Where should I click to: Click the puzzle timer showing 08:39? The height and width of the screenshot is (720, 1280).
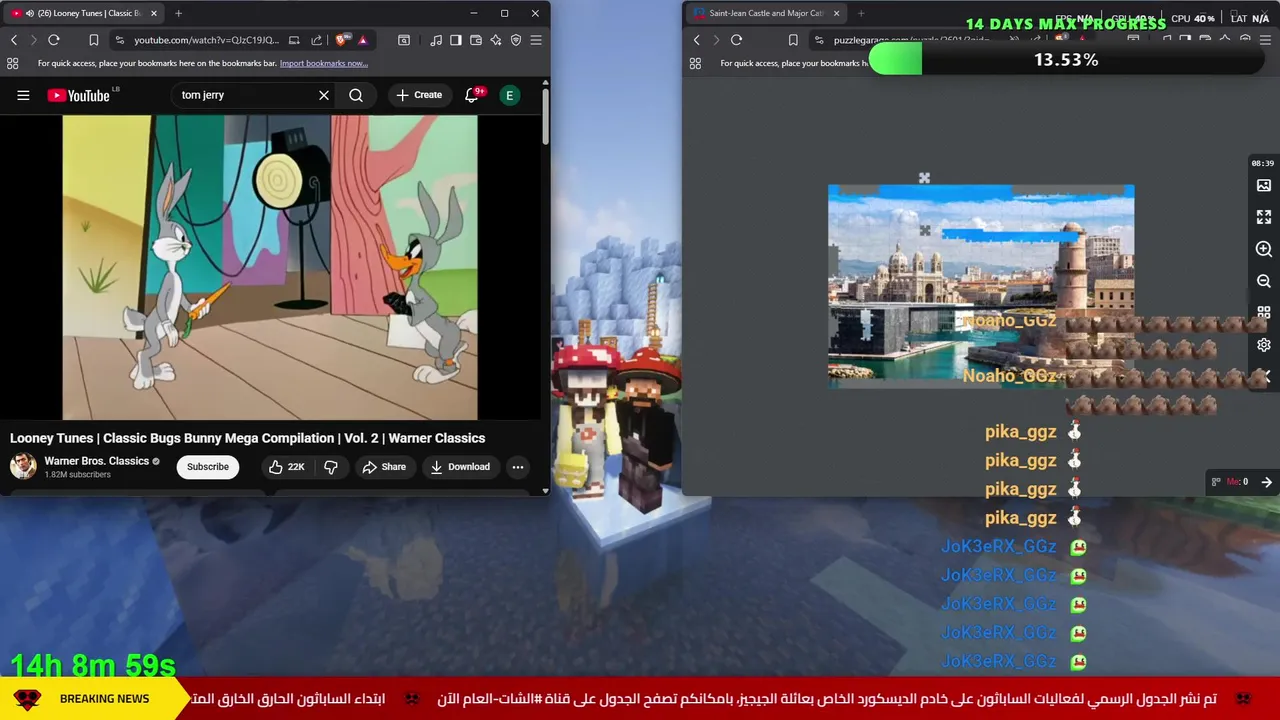tap(1263, 163)
